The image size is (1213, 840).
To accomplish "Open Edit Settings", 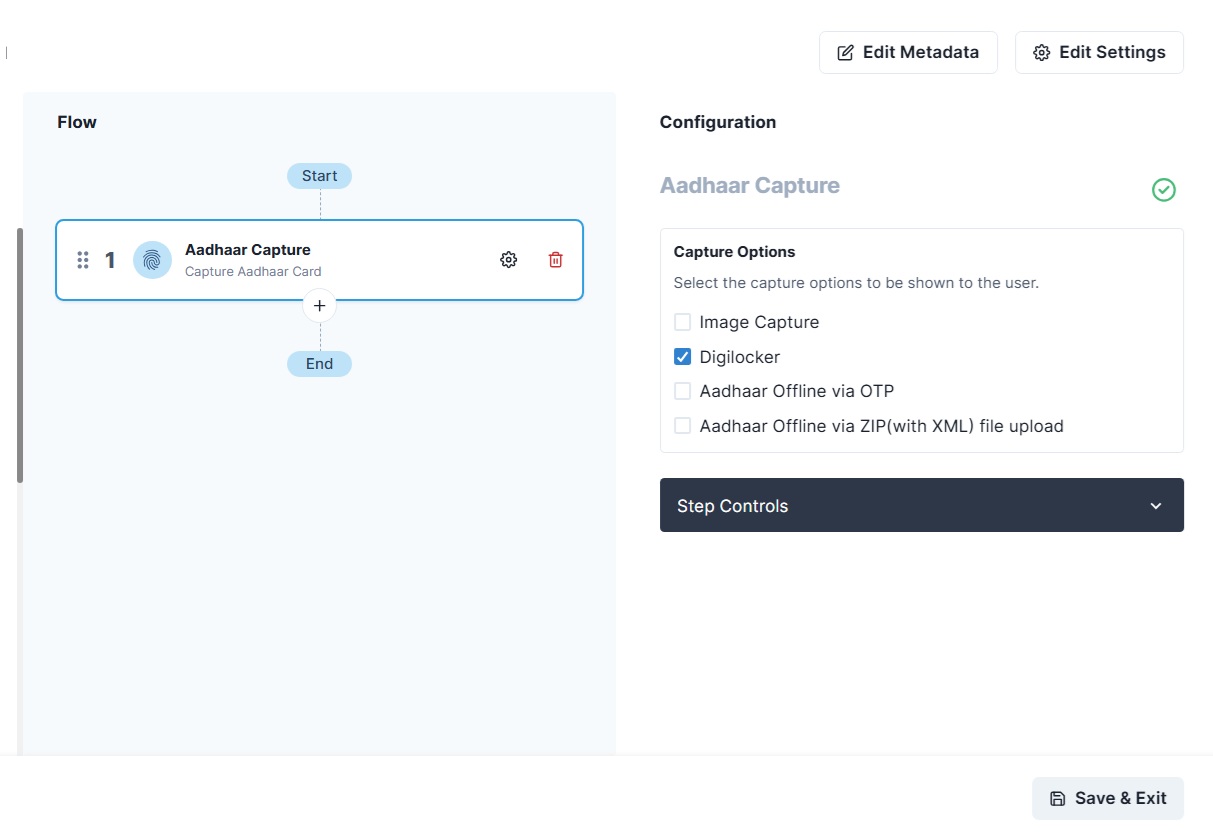I will (1099, 52).
